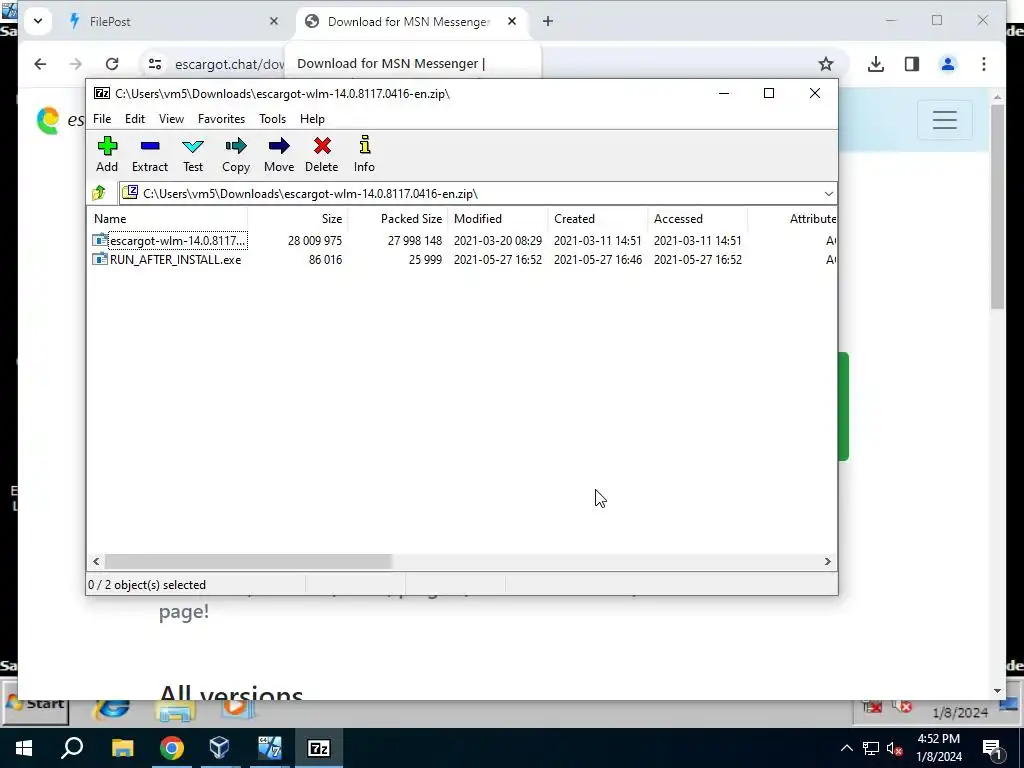The image size is (1024, 768).
Task: Click the Chrome taskbar icon
Action: 172,748
